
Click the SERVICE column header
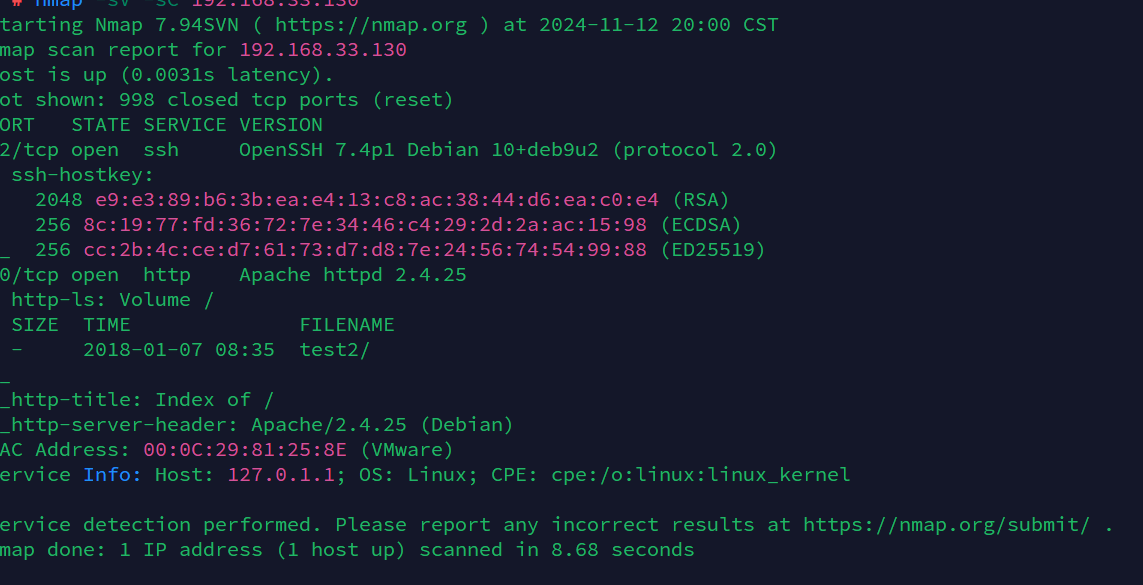185,125
